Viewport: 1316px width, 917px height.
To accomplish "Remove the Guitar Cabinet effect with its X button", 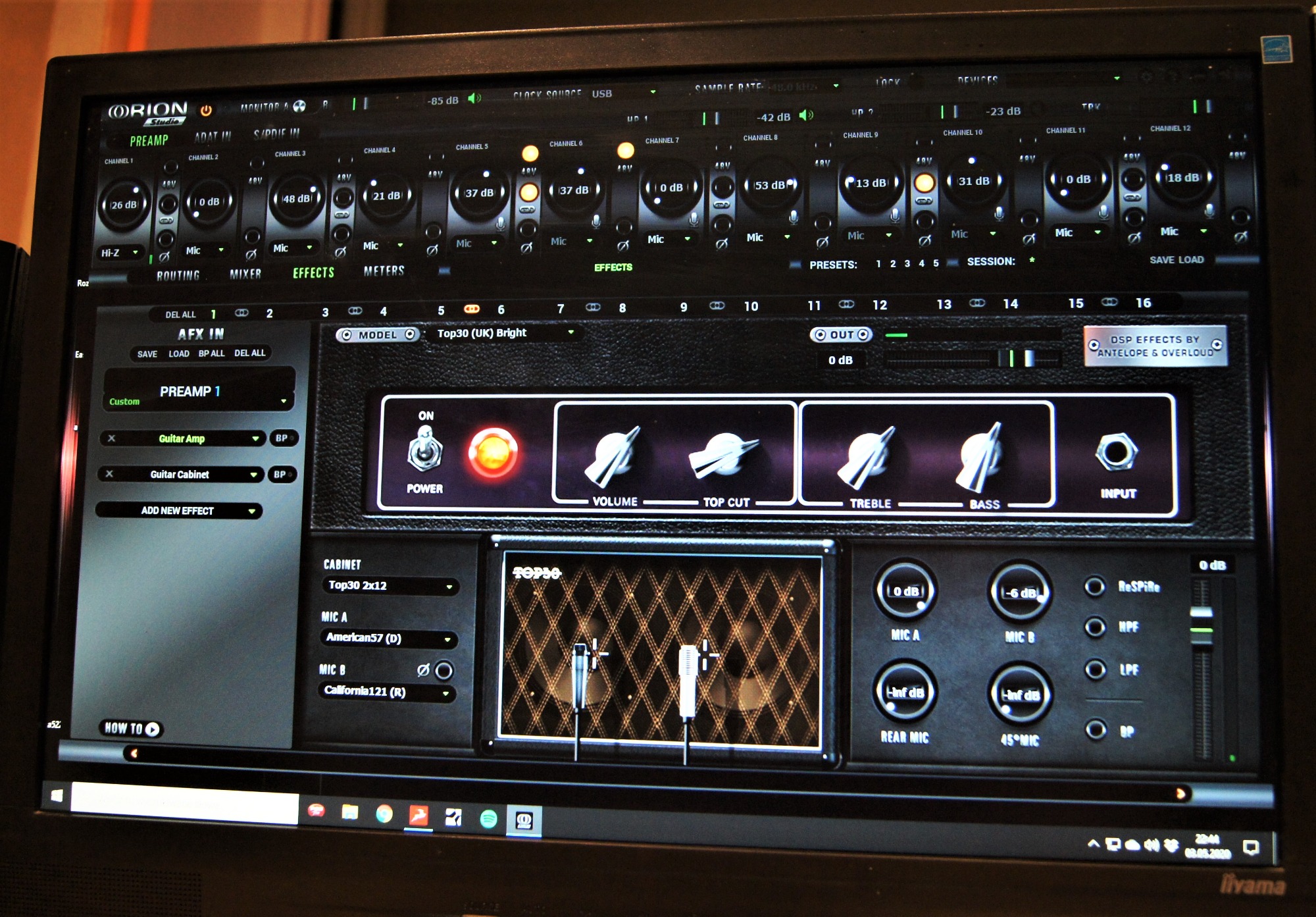I will 109,475.
